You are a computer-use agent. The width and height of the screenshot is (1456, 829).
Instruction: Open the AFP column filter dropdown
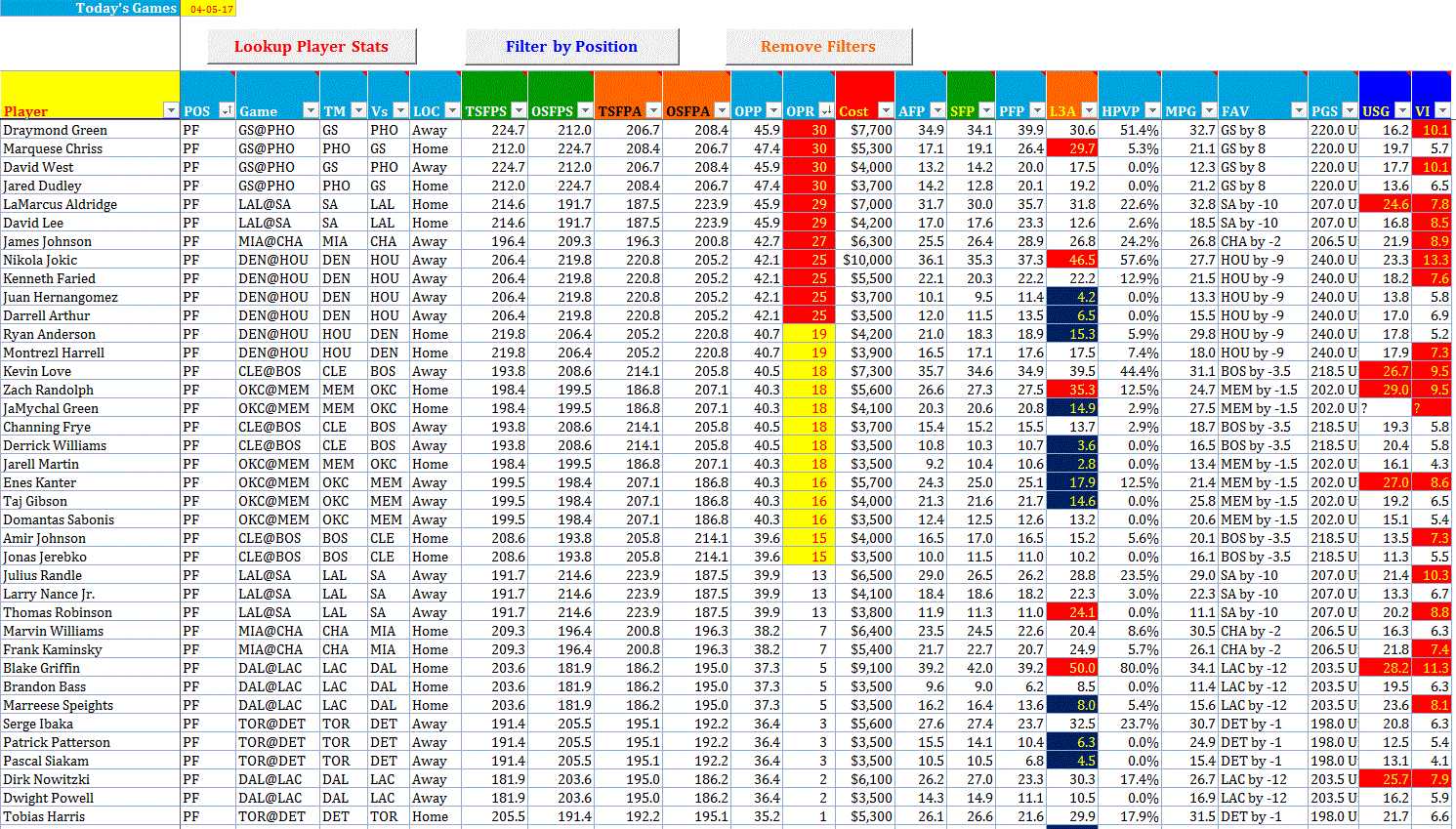point(937,110)
